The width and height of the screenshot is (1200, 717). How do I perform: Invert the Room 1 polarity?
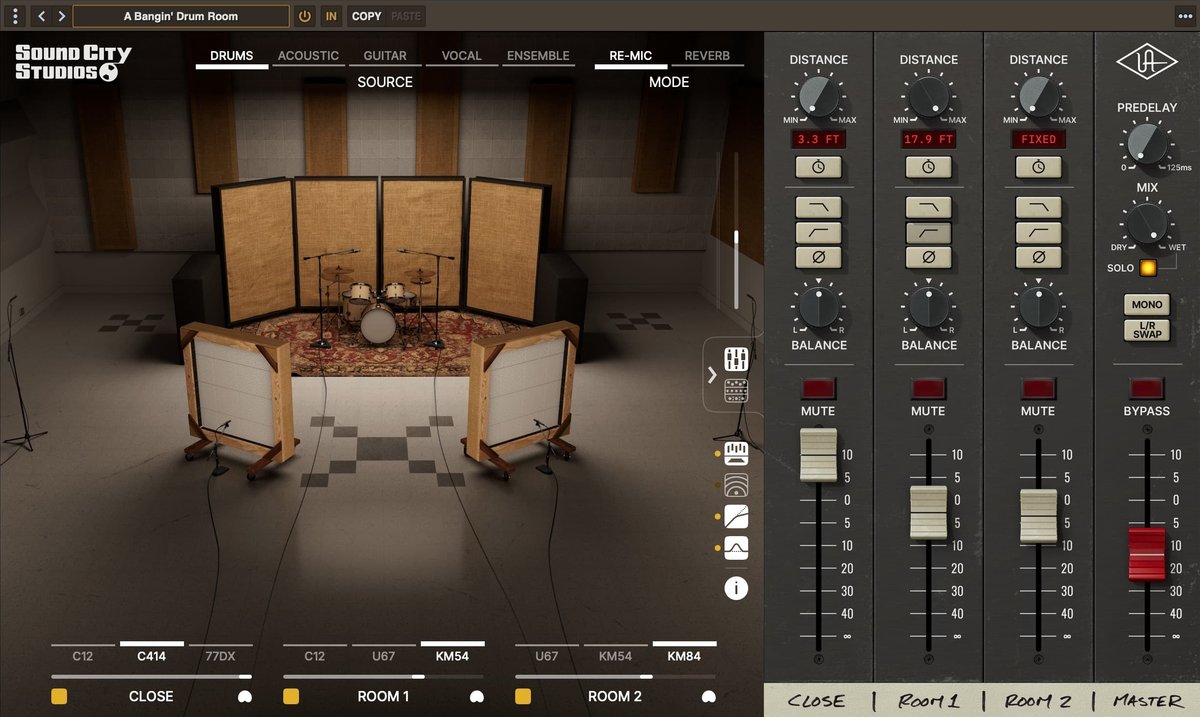click(928, 257)
